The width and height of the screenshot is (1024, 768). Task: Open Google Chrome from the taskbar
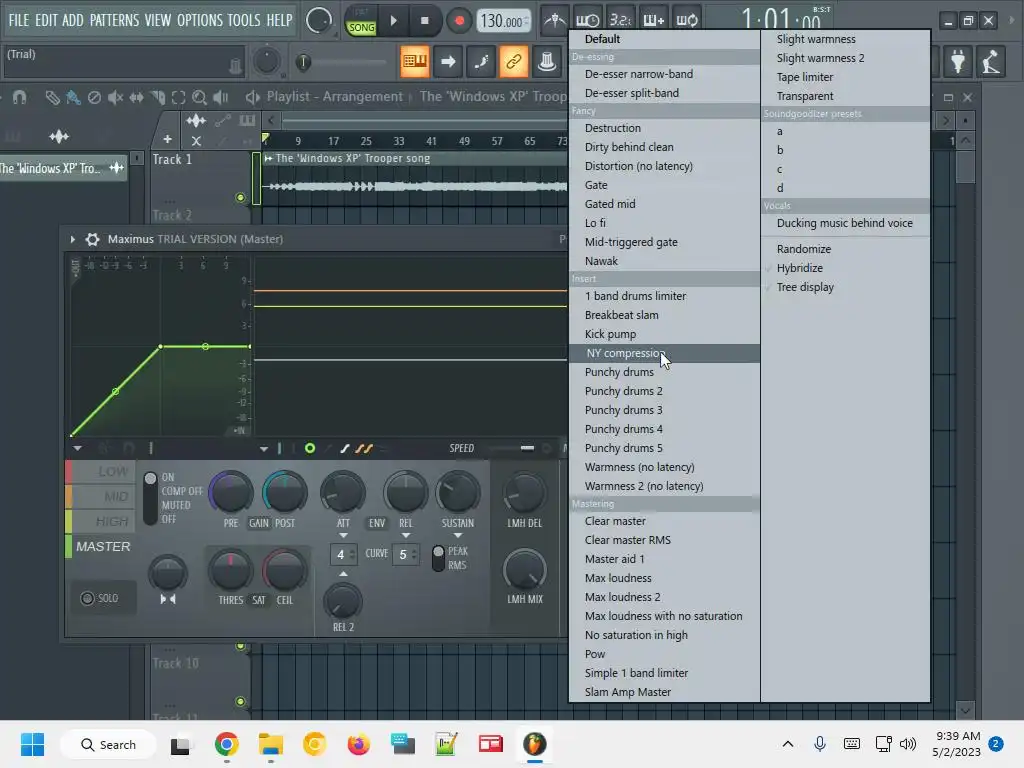point(227,744)
